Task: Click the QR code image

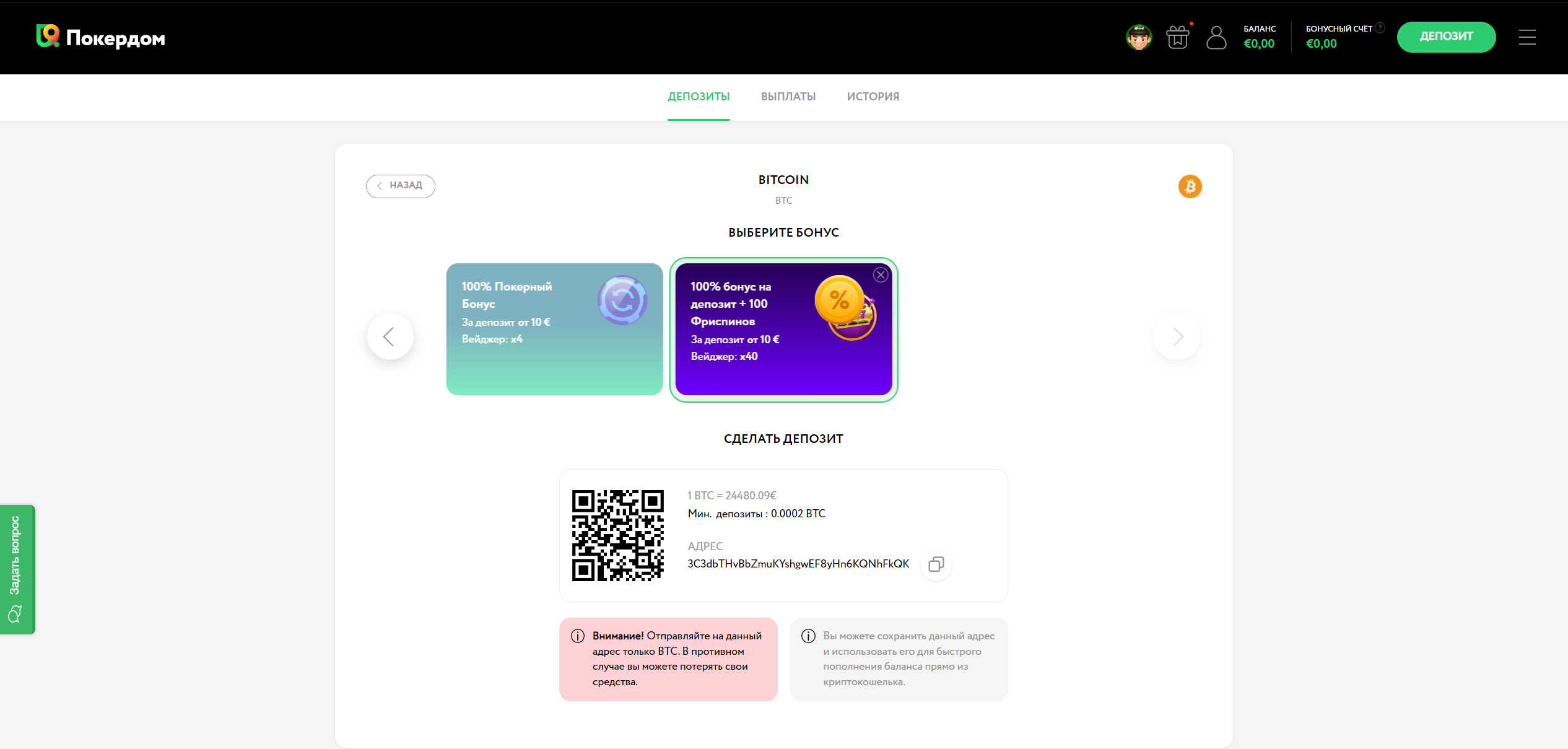Action: coord(618,535)
